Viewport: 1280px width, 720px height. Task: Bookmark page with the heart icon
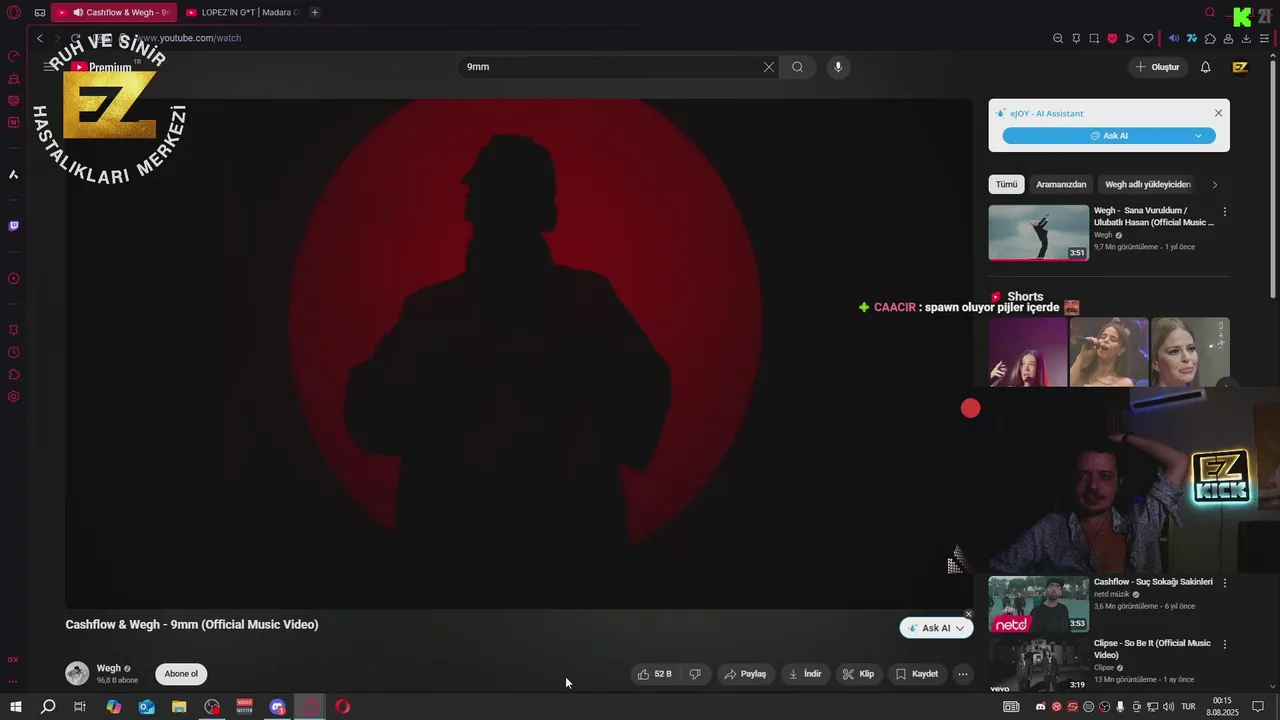click(x=1148, y=38)
